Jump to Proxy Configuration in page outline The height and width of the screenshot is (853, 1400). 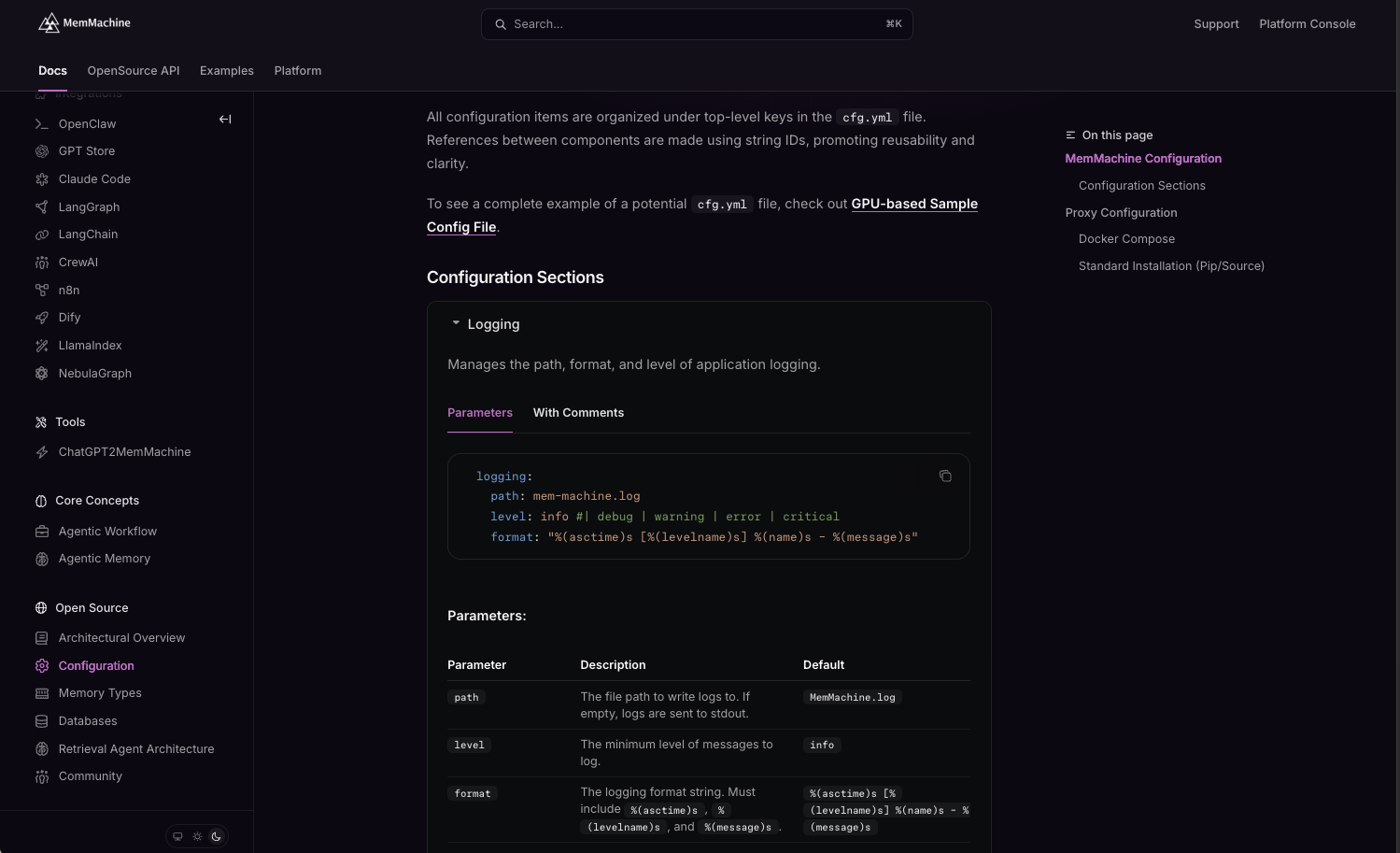pyautogui.click(x=1121, y=213)
